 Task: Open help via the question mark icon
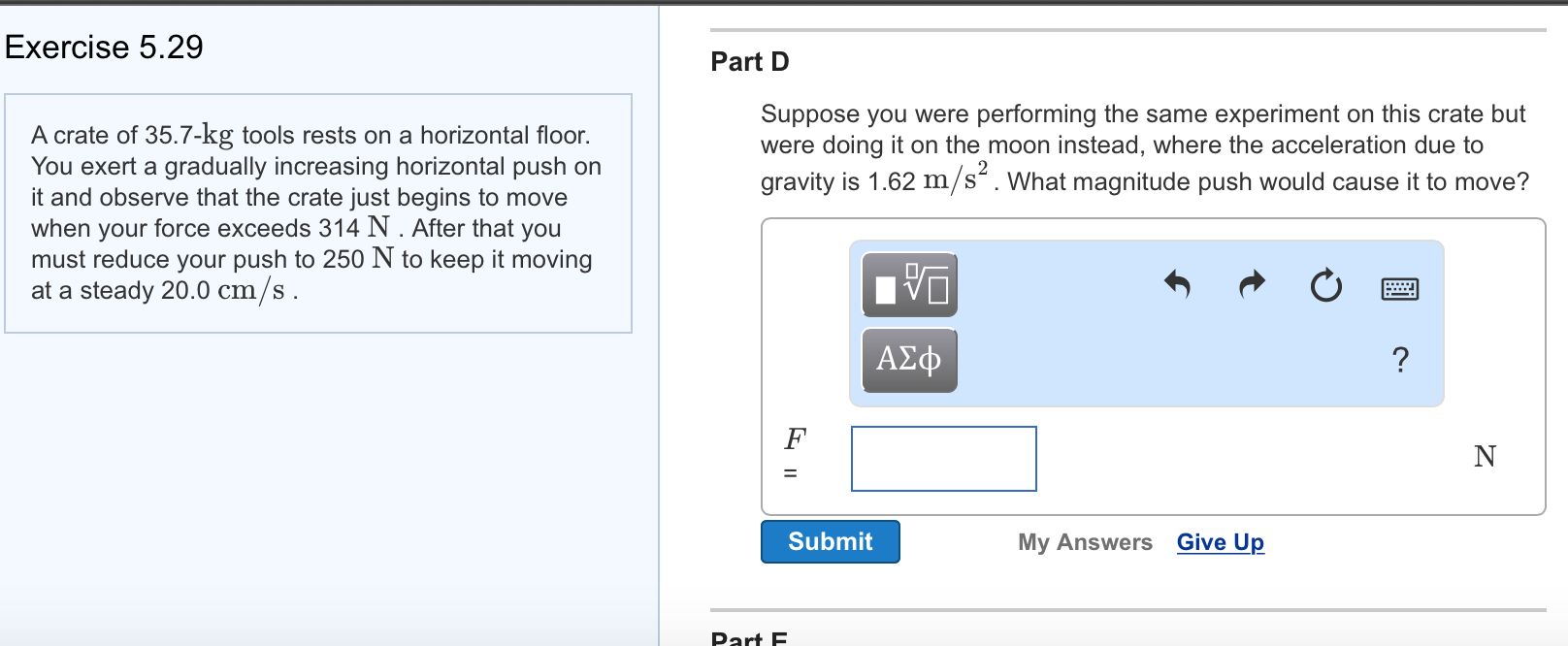point(1401,360)
